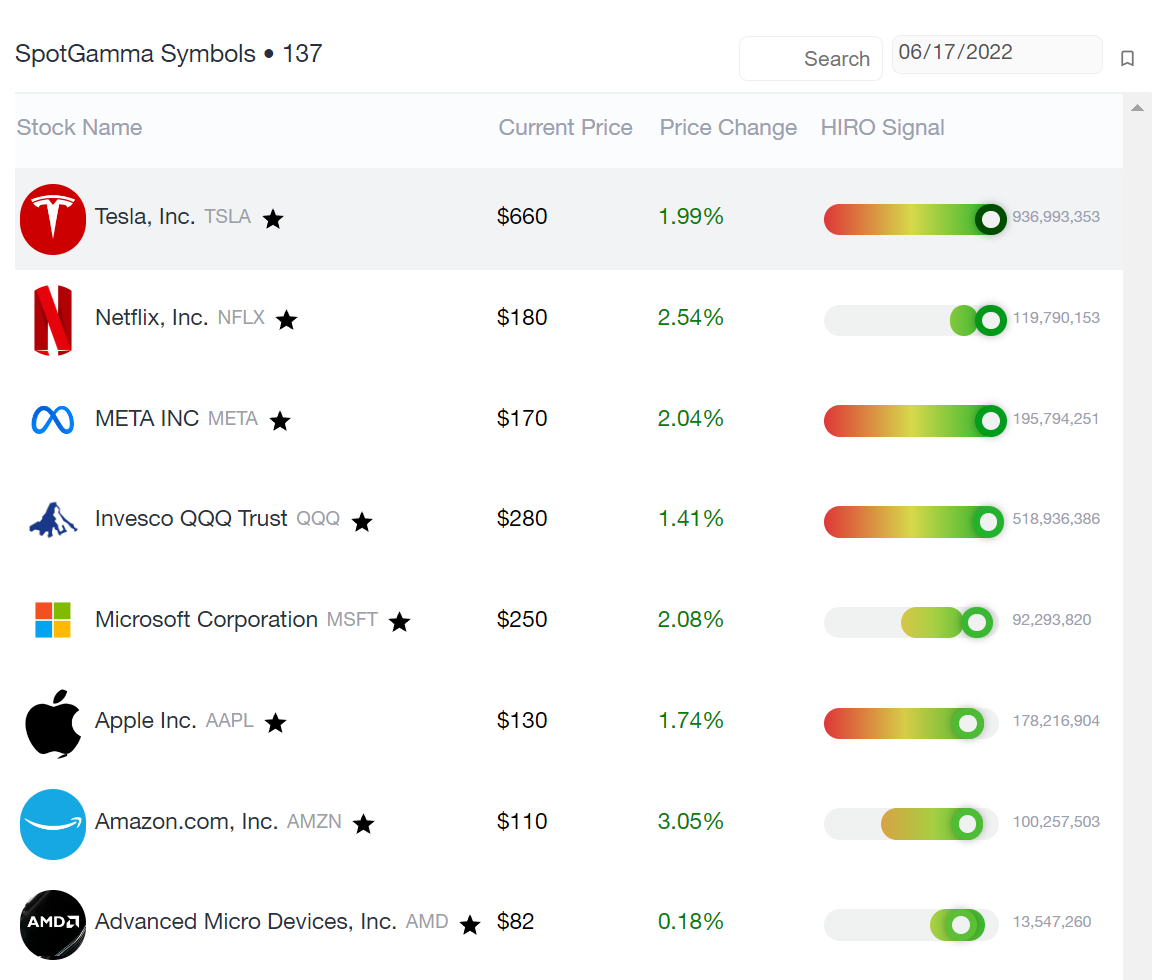
Task: Select the Microsoft Corporation name
Action: pos(206,619)
